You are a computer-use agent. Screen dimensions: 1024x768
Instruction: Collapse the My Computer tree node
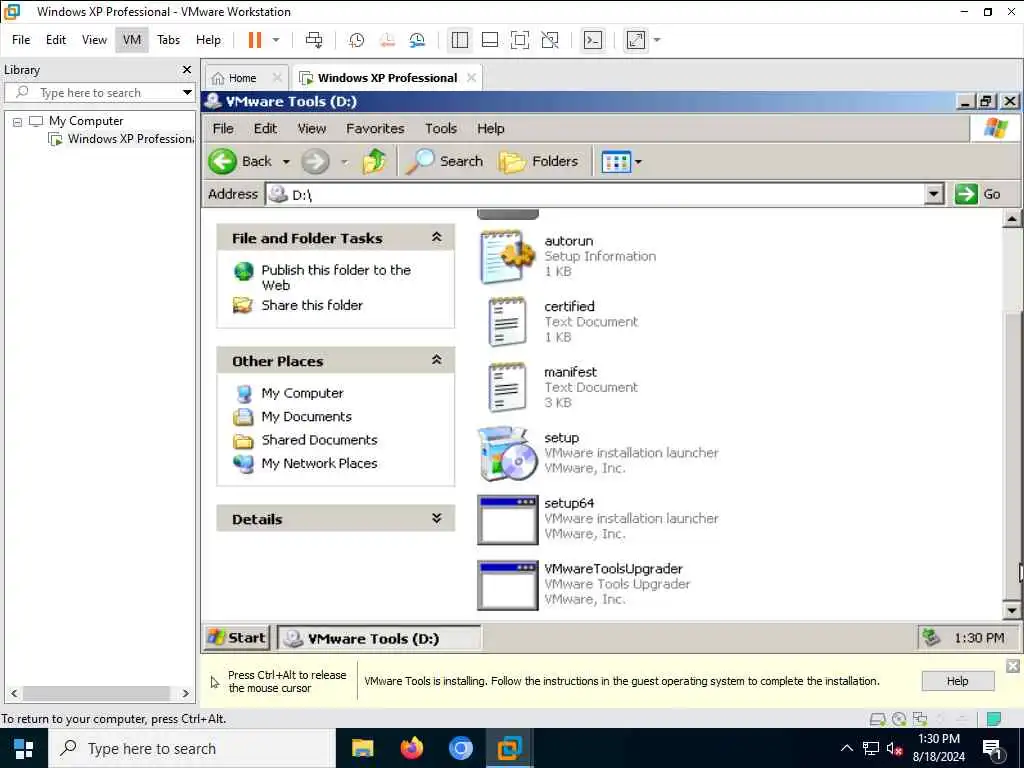click(18, 121)
